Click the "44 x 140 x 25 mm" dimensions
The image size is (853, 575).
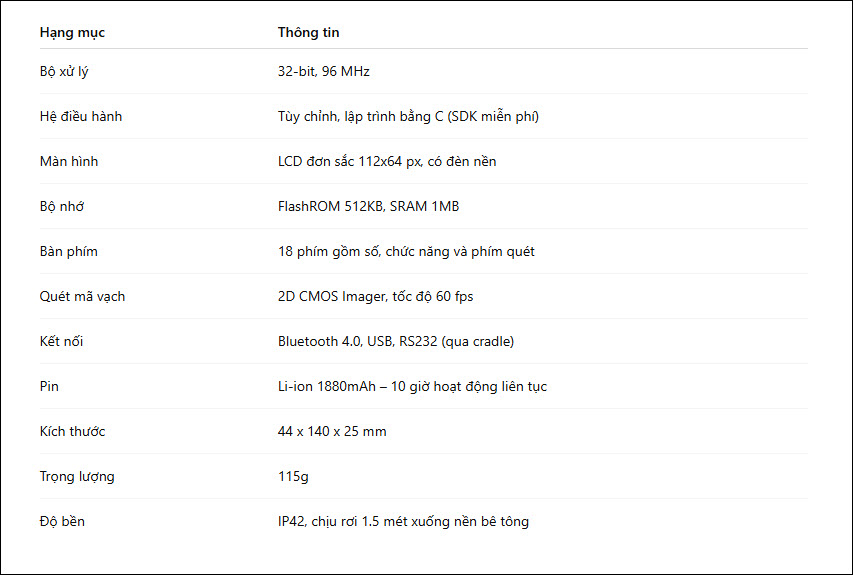[332, 431]
